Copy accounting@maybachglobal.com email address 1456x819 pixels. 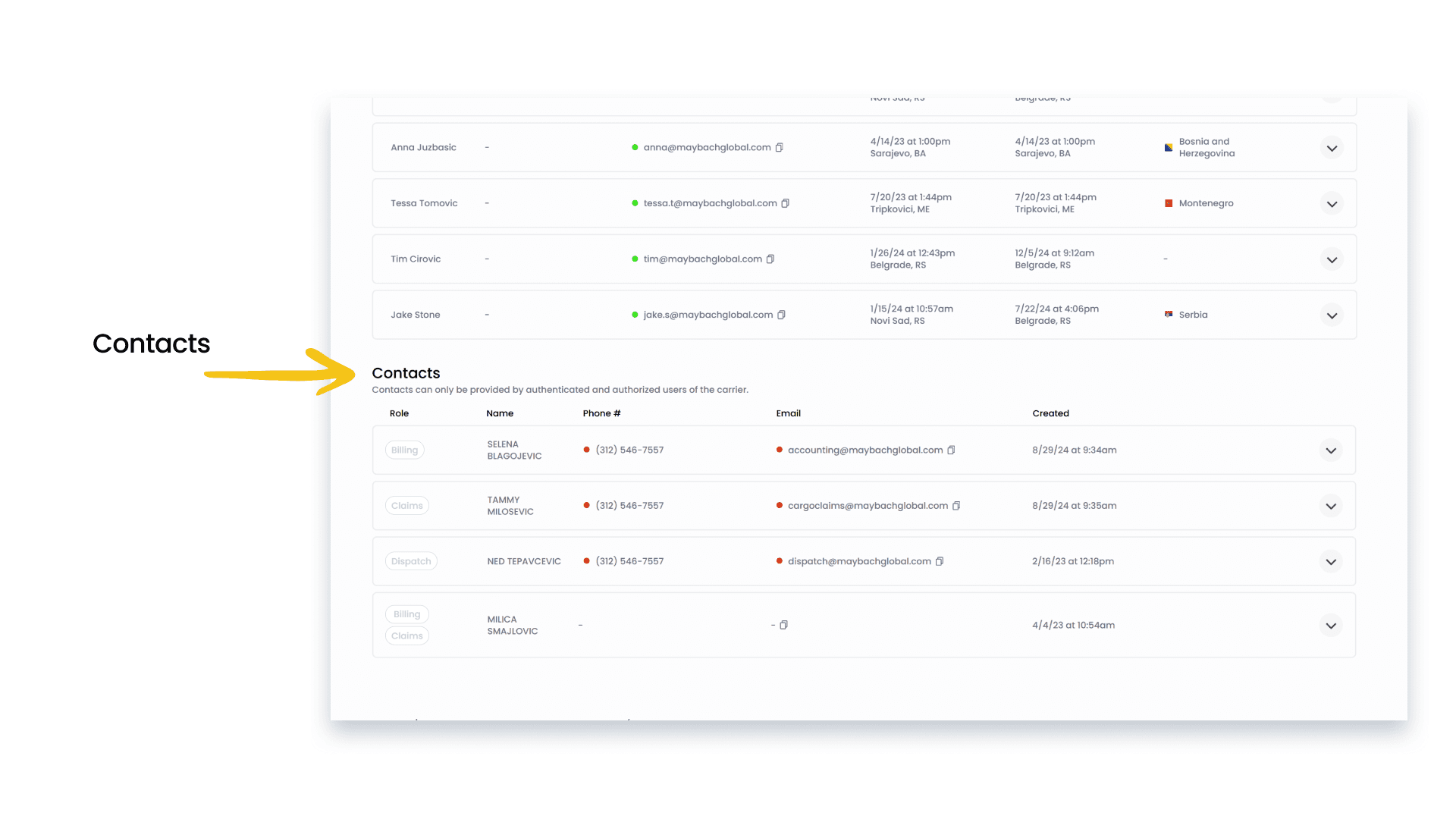tap(951, 450)
